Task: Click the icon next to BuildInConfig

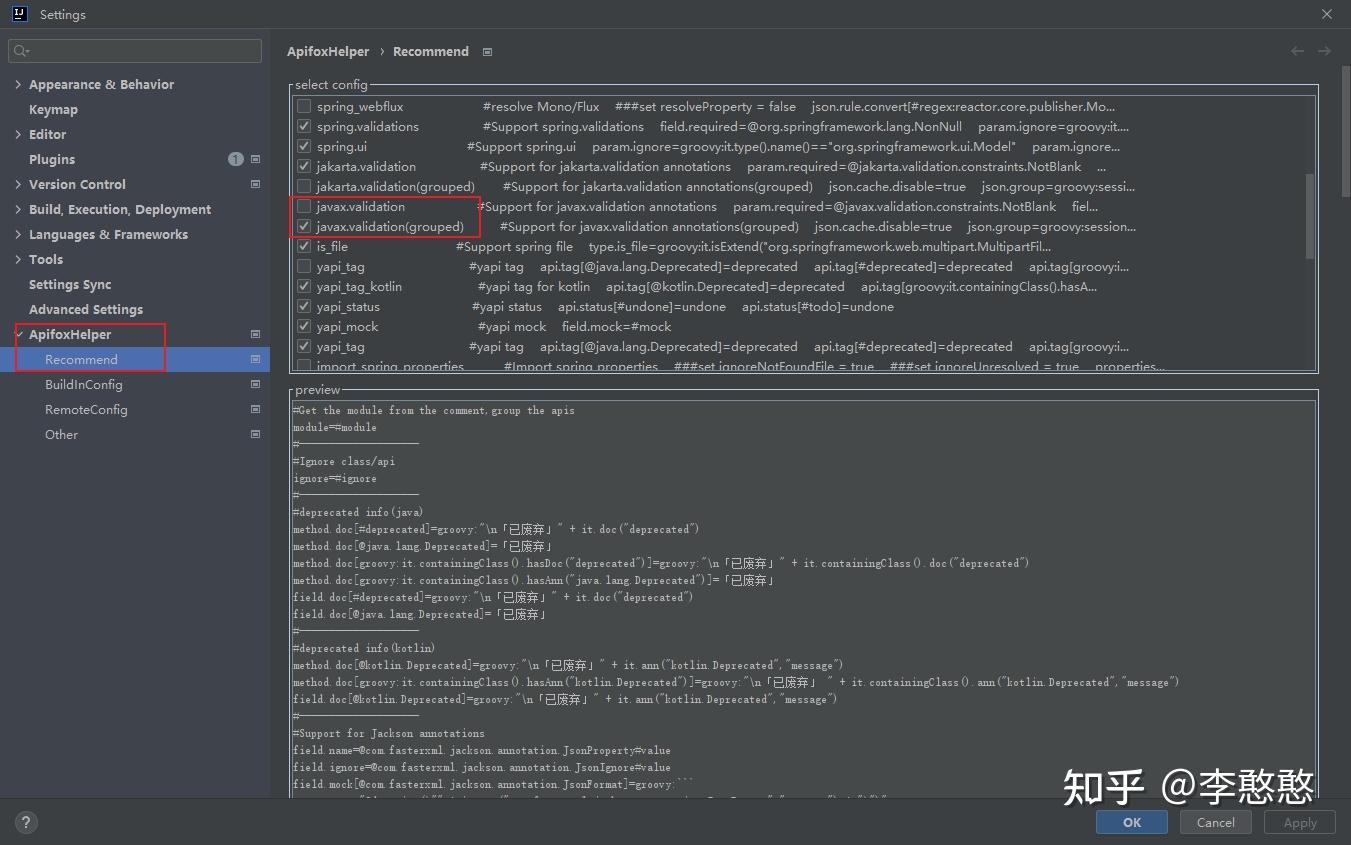Action: [x=255, y=384]
